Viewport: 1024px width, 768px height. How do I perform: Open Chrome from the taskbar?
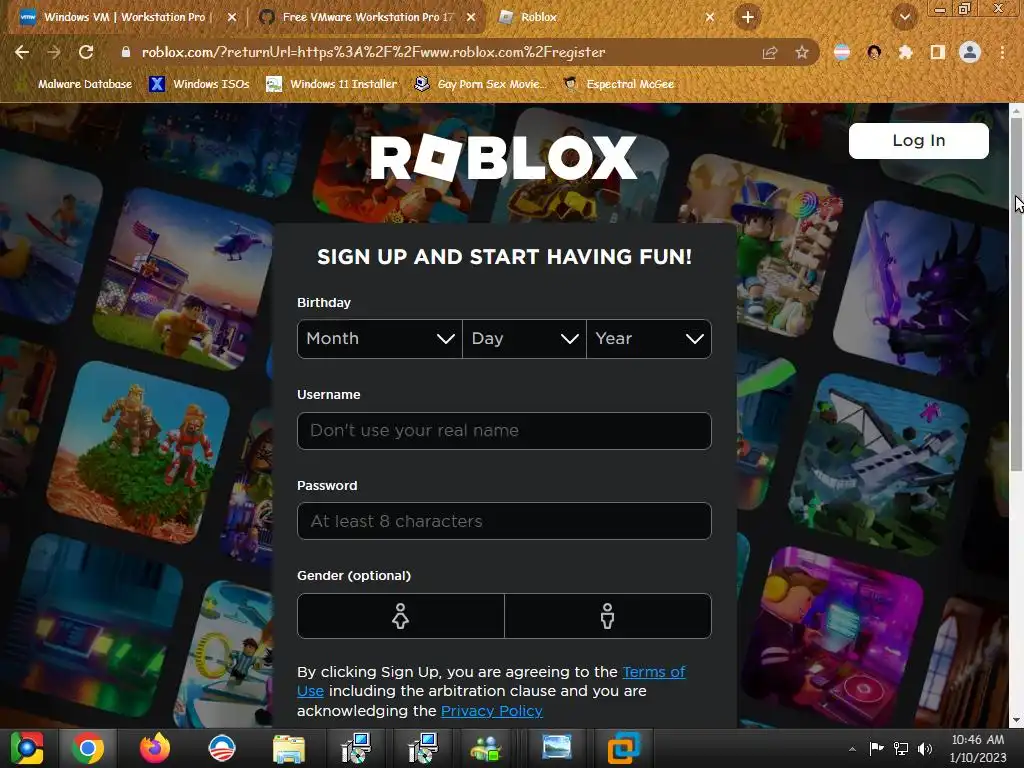(x=88, y=748)
